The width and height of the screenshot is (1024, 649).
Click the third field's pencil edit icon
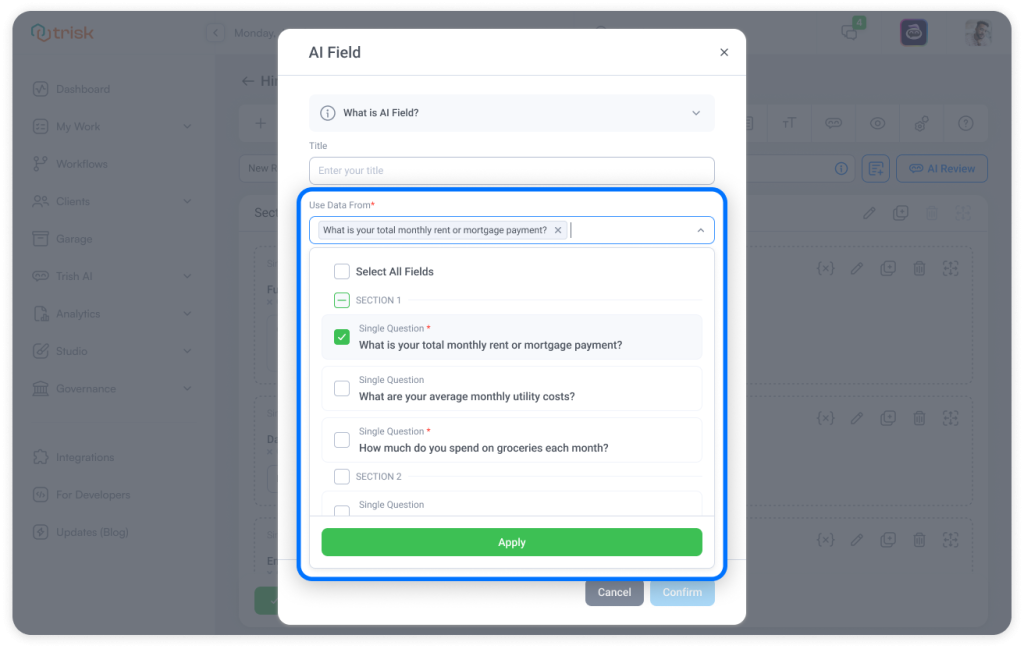click(857, 540)
